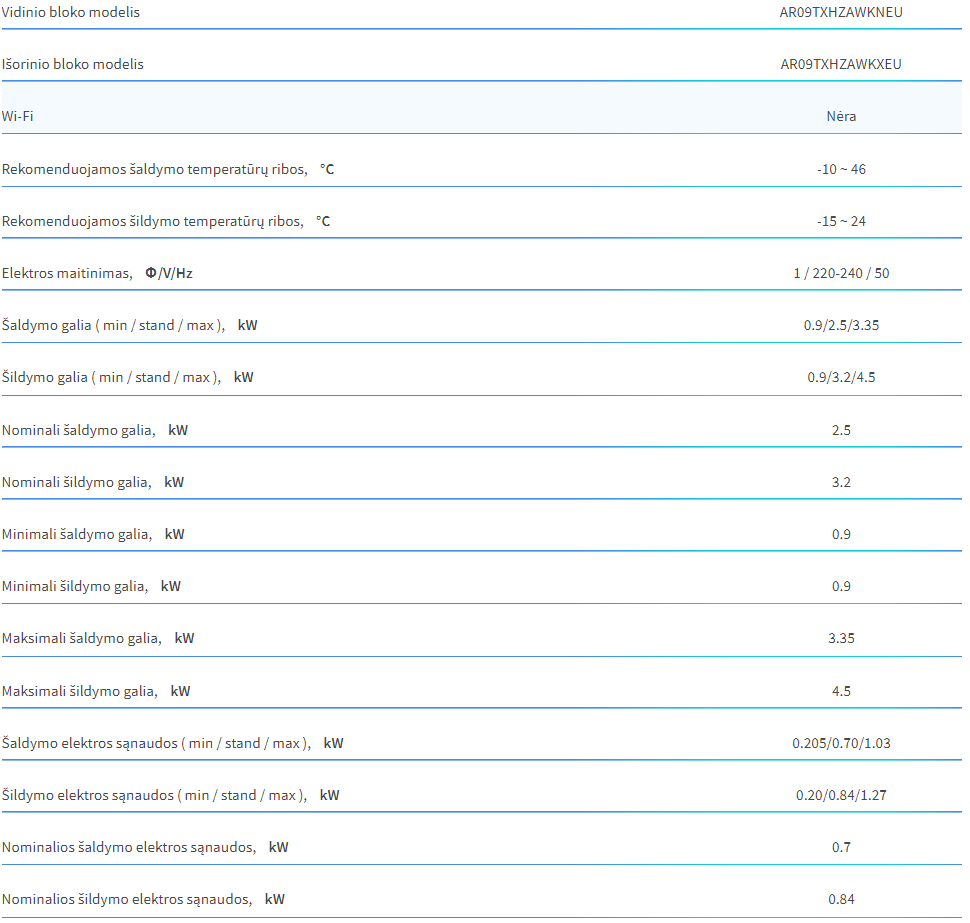
Task: Click indoor unit model AR09TXHZAWKNEU
Action: [x=841, y=12]
